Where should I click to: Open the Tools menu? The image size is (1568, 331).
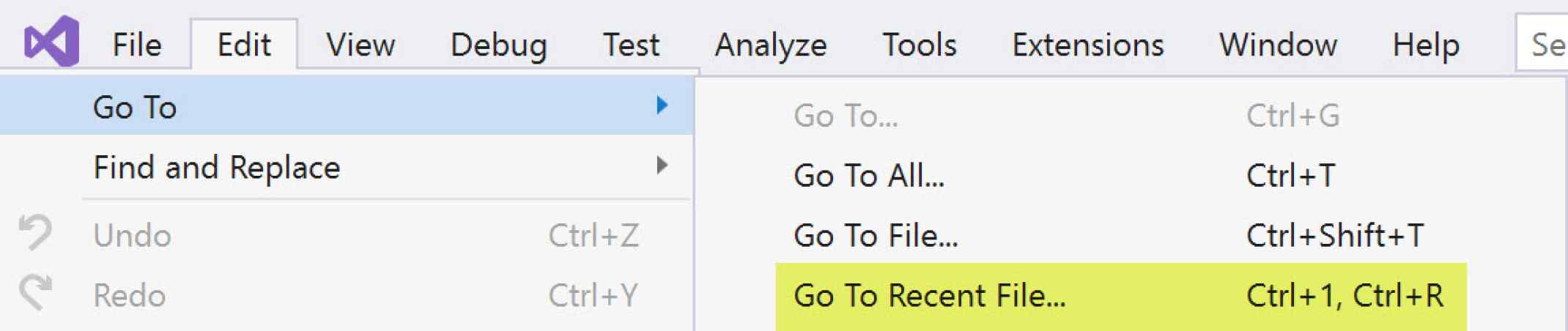point(920,45)
